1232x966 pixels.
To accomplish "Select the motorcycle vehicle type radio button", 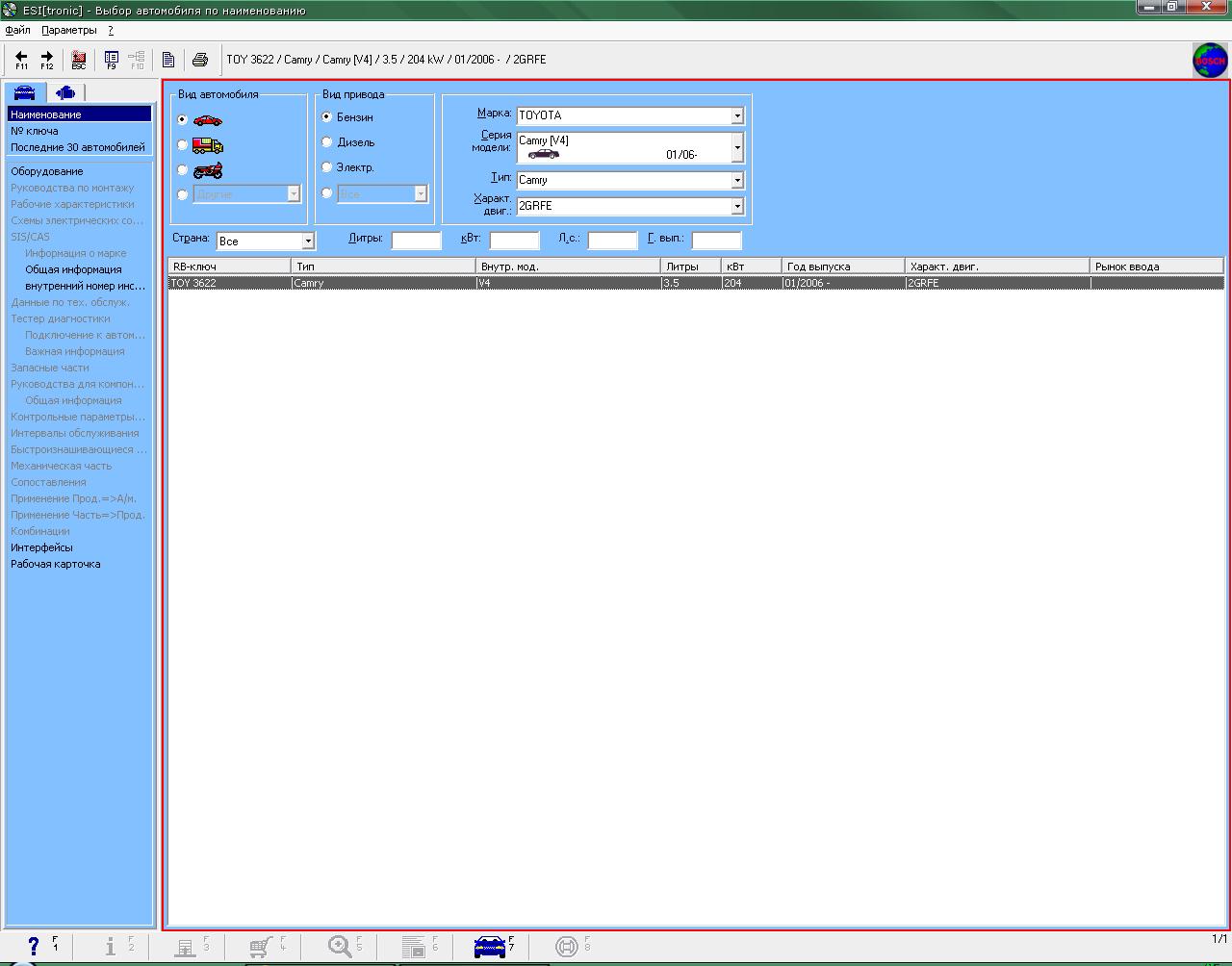I will click(x=183, y=170).
